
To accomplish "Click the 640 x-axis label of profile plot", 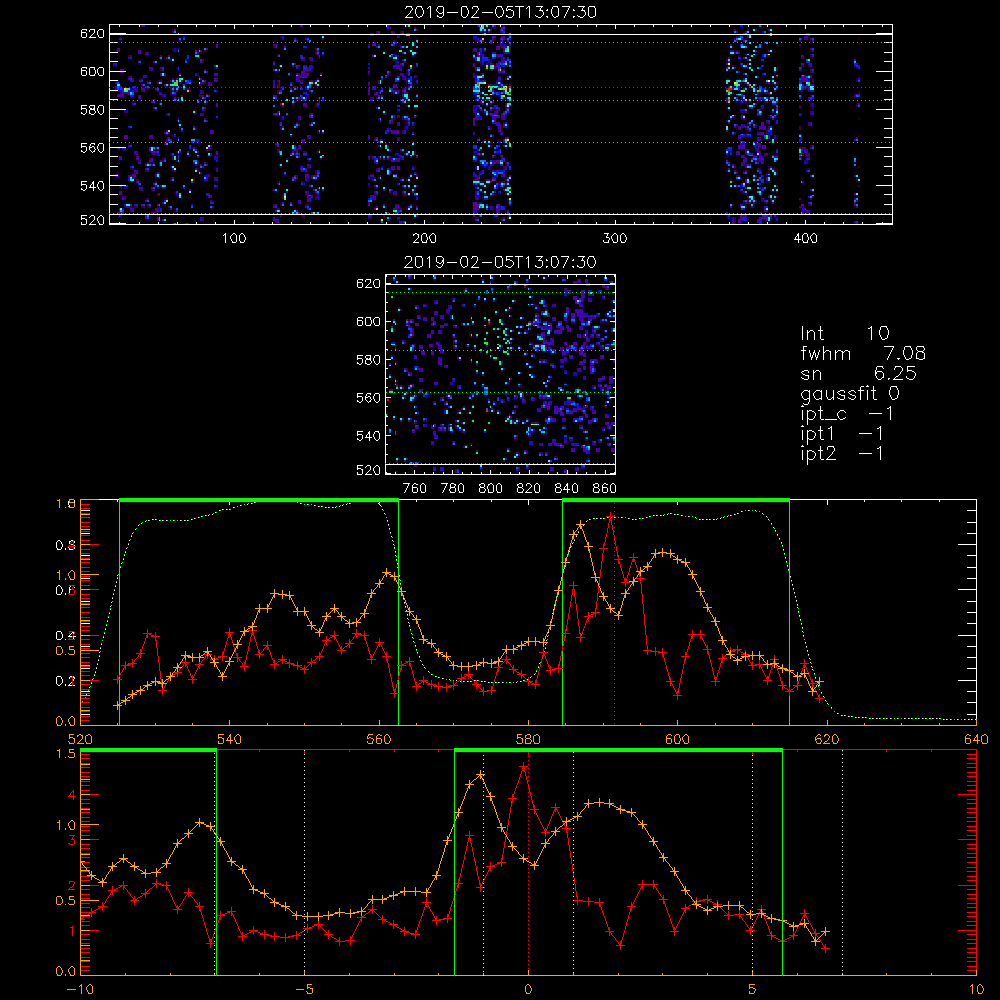I will tap(976, 740).
